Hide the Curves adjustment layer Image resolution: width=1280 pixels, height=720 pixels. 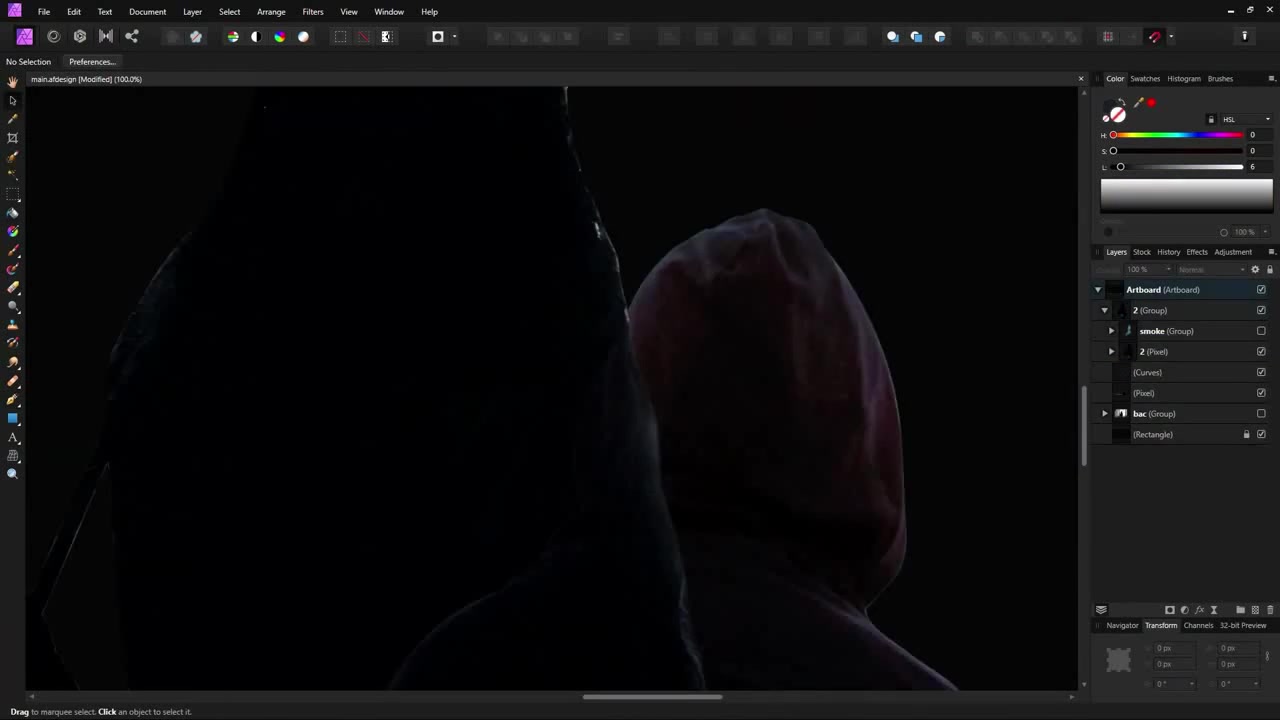1261,372
